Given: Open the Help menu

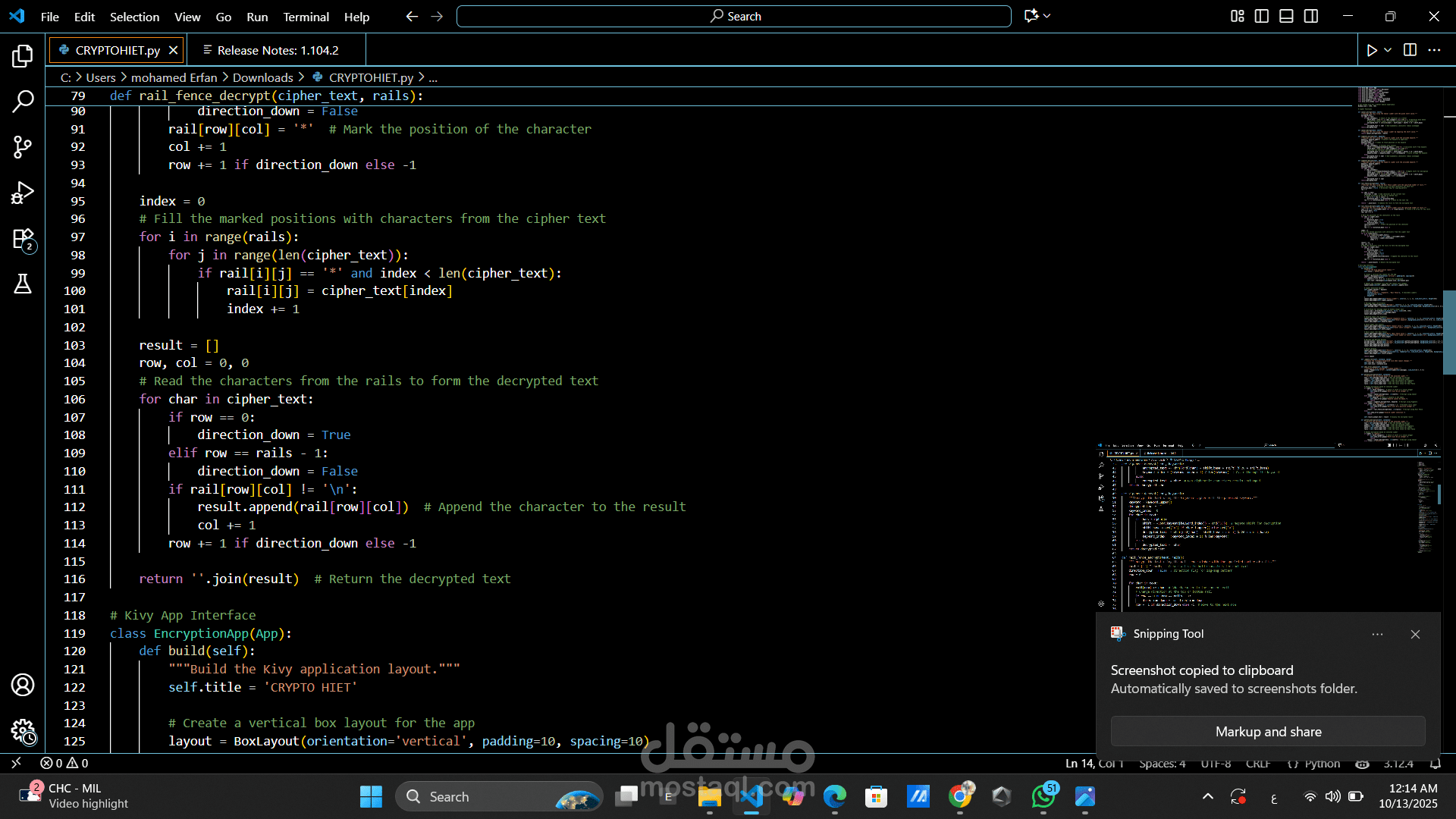Looking at the screenshot, I should point(356,16).
